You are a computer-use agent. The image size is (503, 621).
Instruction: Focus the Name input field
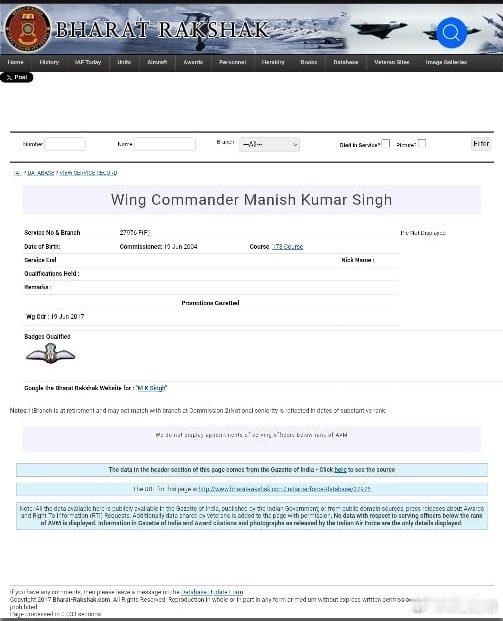[x=165, y=144]
